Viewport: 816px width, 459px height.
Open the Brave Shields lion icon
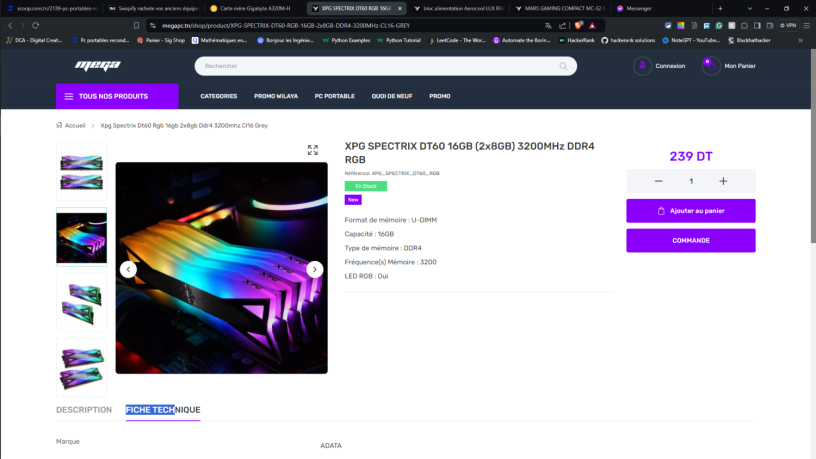pyautogui.click(x=578, y=26)
